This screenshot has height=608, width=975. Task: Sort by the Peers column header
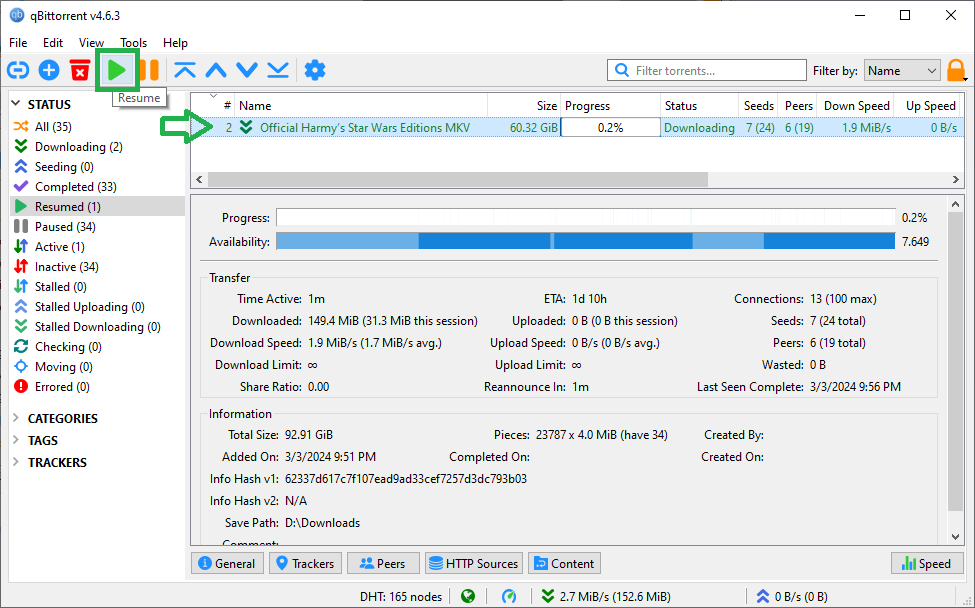pyautogui.click(x=798, y=106)
